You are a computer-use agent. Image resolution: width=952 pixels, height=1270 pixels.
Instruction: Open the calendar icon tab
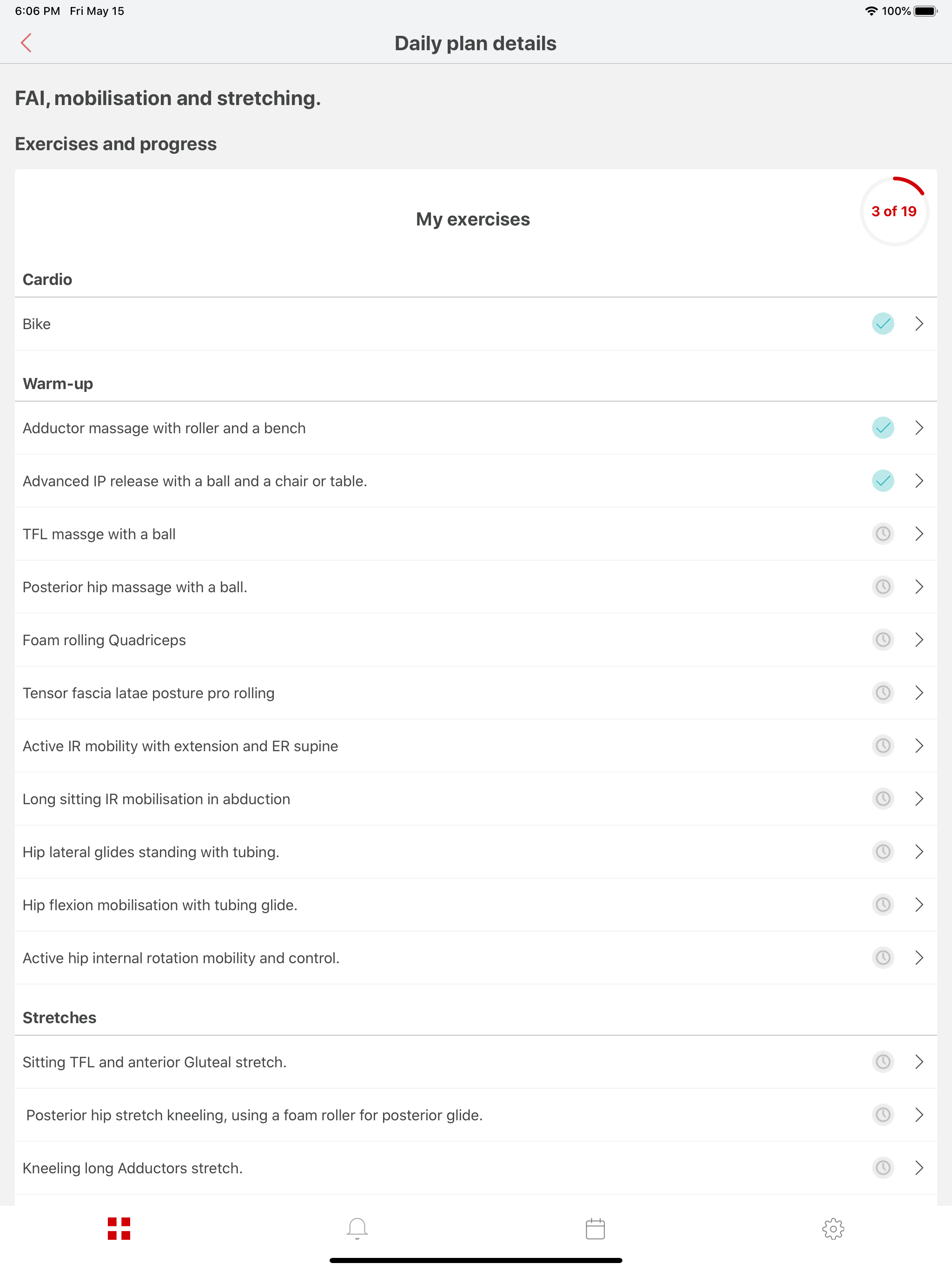pos(595,1229)
